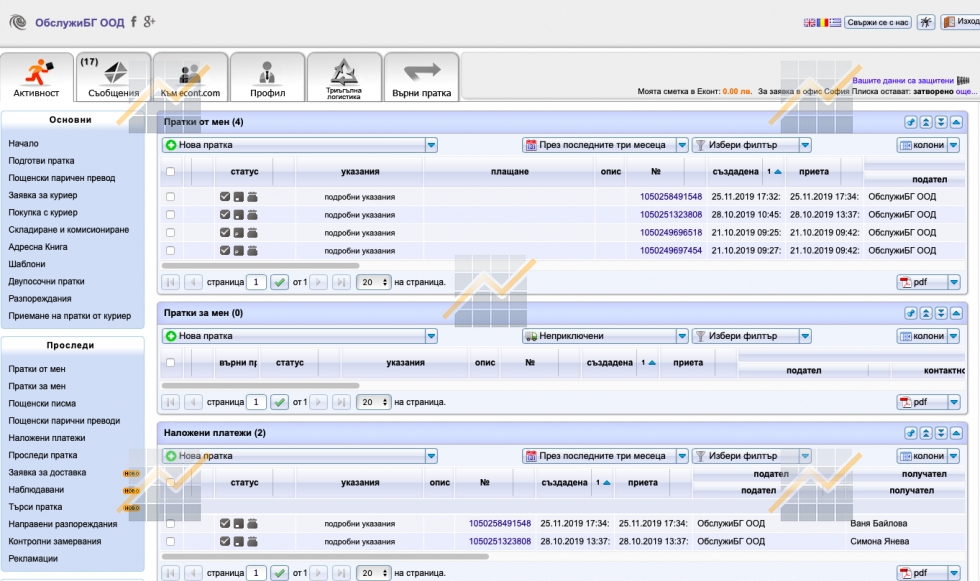
Task: Toggle select-all checkbox in Пратки от мен header
Action: pos(171,172)
